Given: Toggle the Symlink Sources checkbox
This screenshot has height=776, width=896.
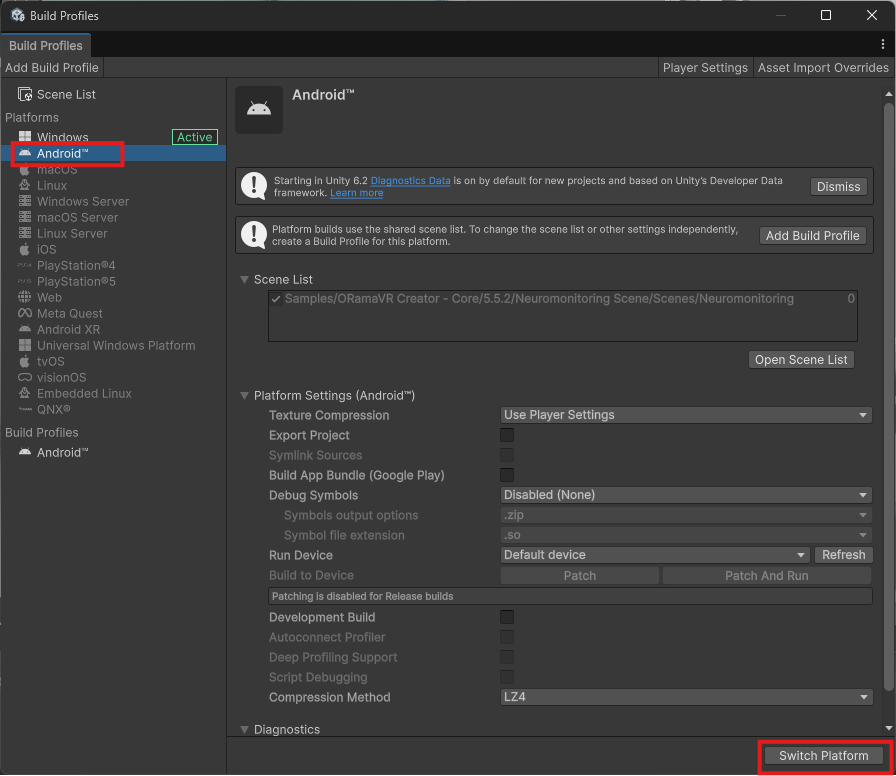Looking at the screenshot, I should pos(507,455).
